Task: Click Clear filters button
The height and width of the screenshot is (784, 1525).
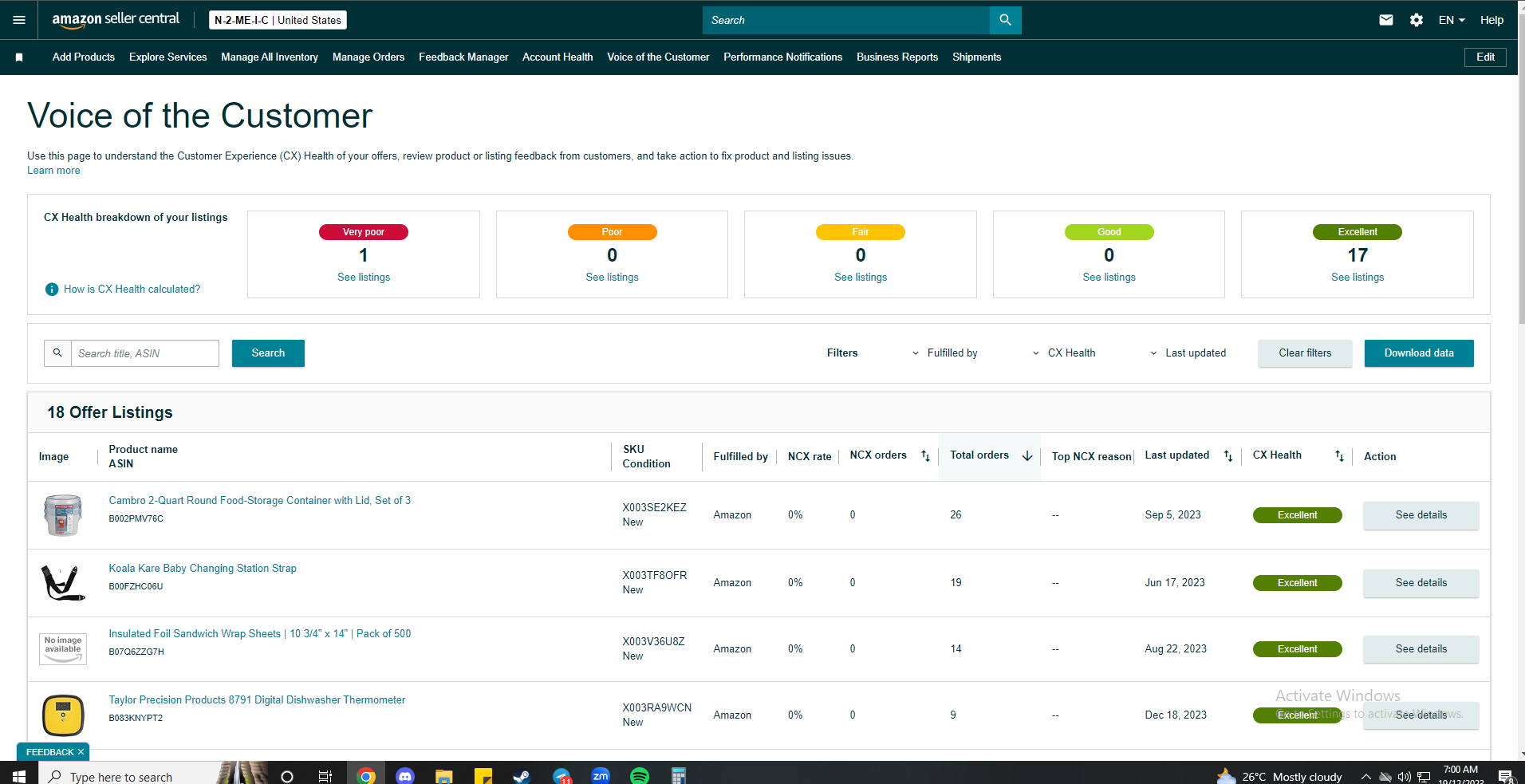Action: click(x=1305, y=353)
